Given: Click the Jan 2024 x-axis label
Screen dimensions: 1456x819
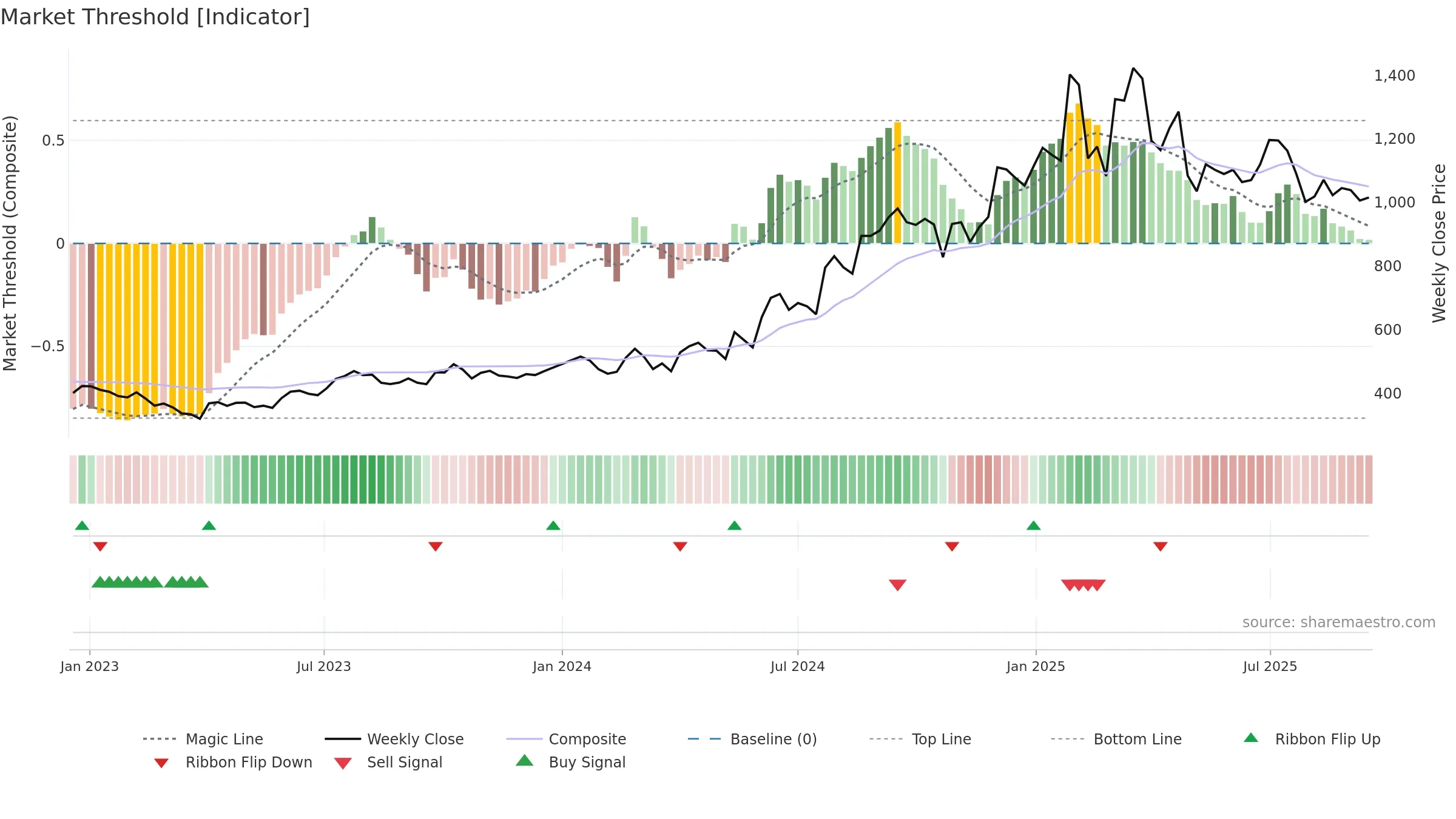Looking at the screenshot, I should pos(562,666).
